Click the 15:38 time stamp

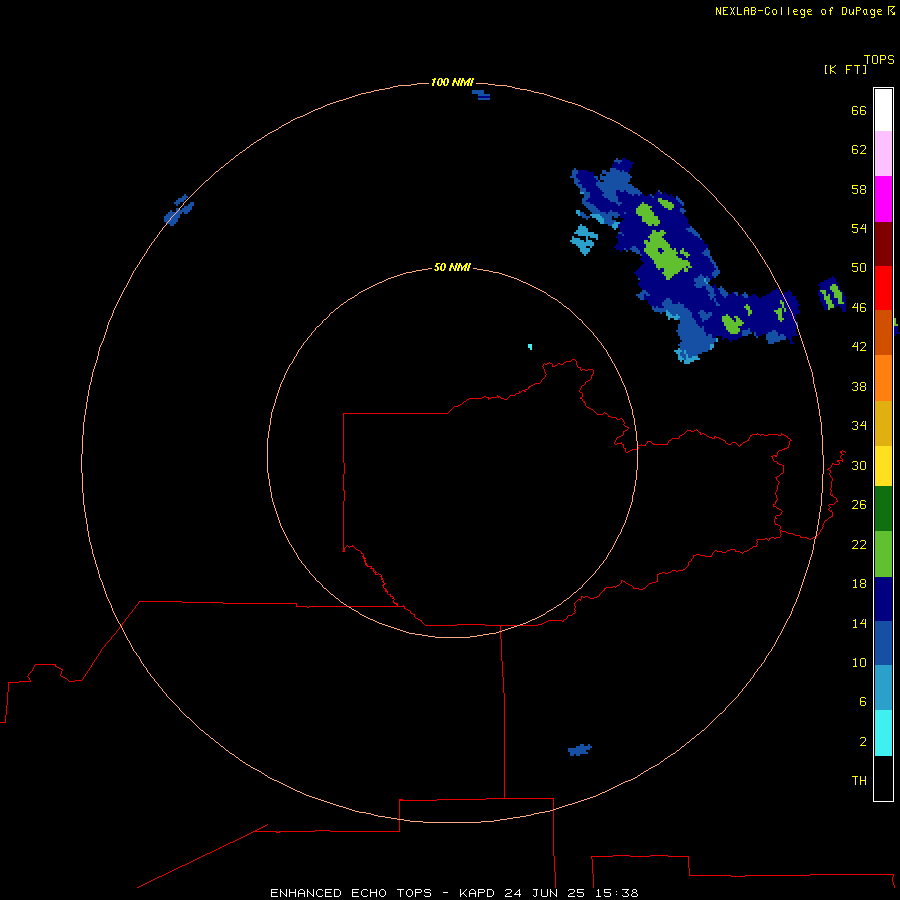[x=617, y=893]
